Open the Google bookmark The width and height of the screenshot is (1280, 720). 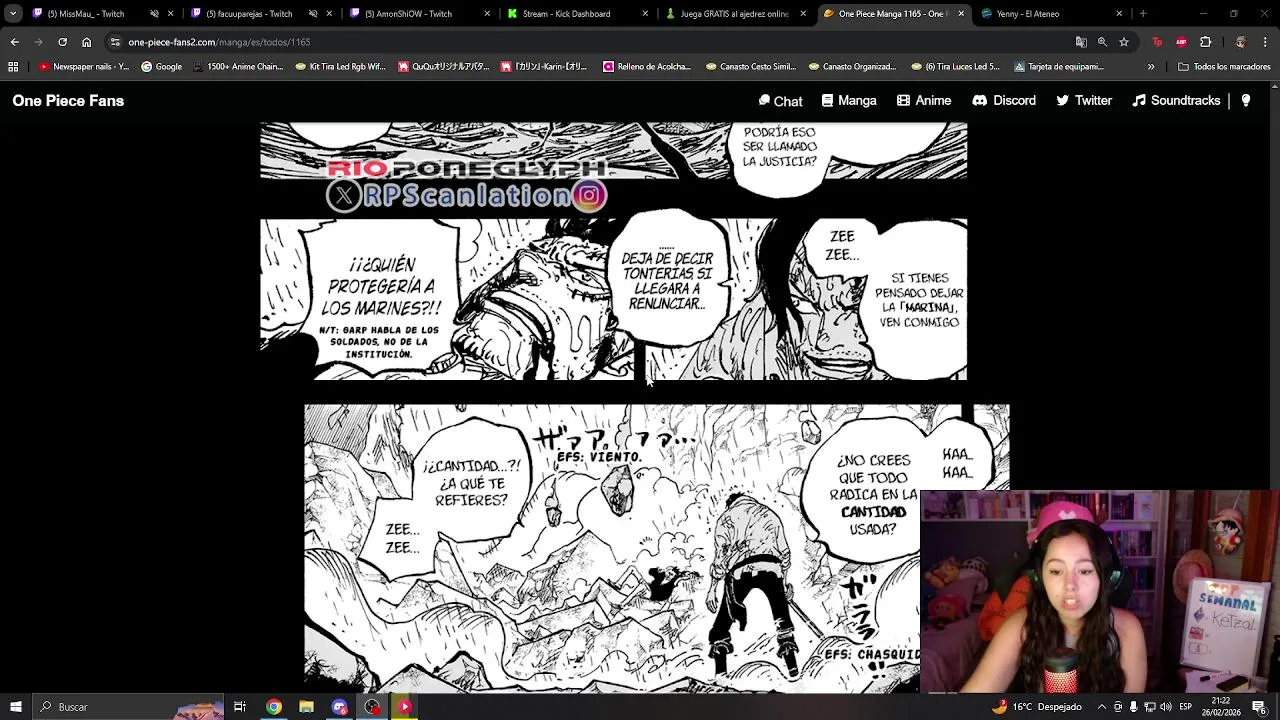point(161,67)
